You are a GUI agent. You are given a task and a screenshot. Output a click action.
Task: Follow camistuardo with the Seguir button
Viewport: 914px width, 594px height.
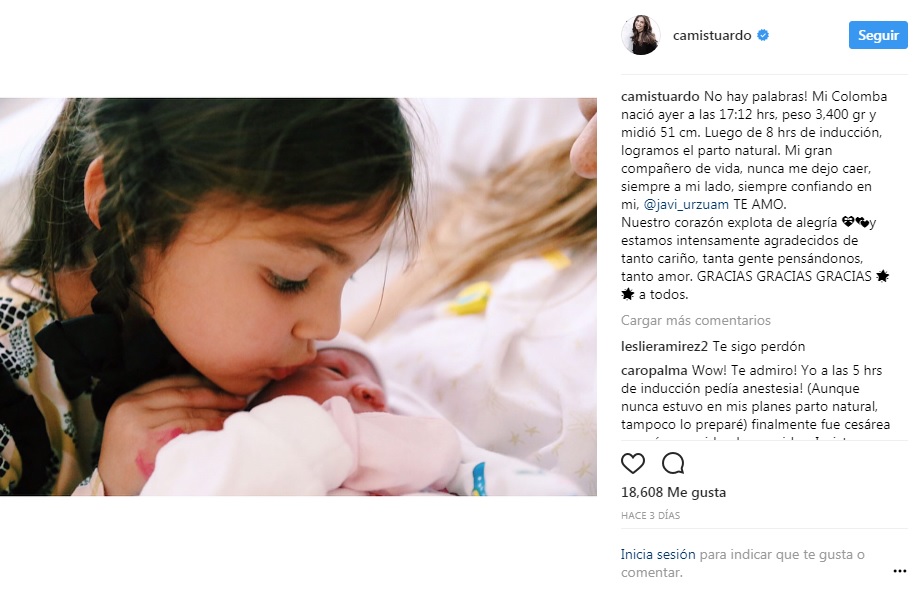click(878, 35)
